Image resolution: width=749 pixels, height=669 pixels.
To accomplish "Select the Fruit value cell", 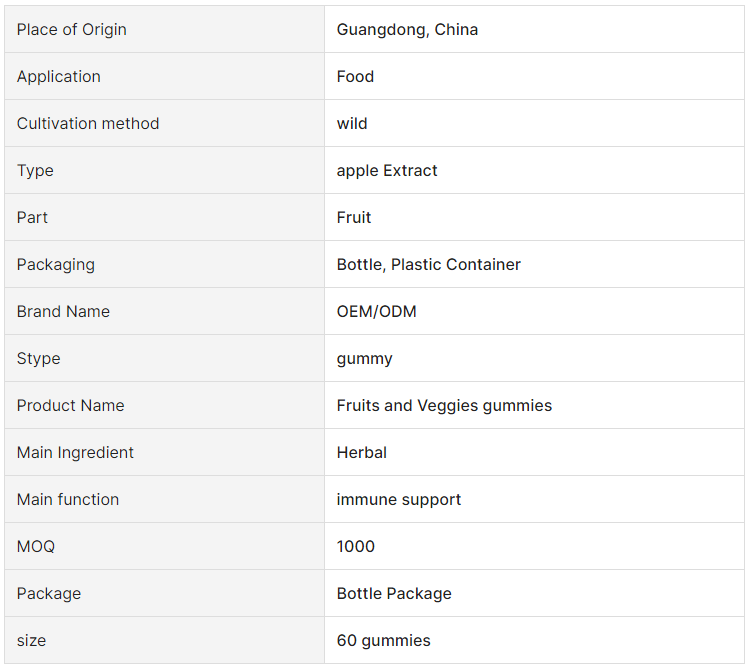I will click(354, 218).
